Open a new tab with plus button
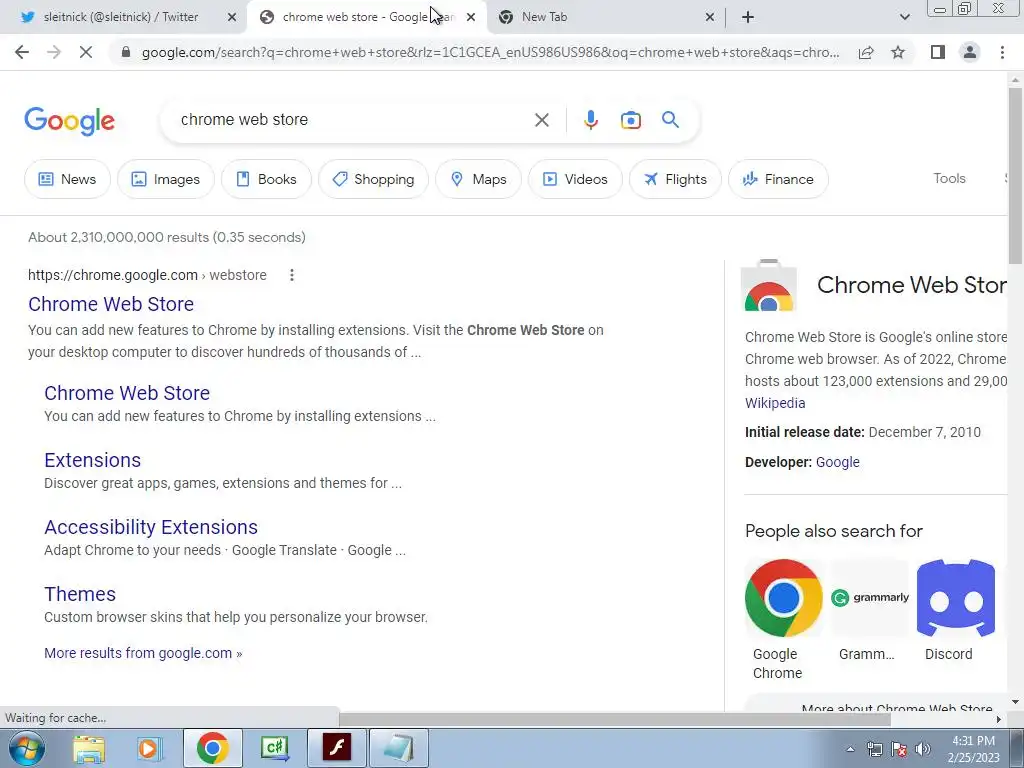This screenshot has width=1024, height=768. [748, 17]
